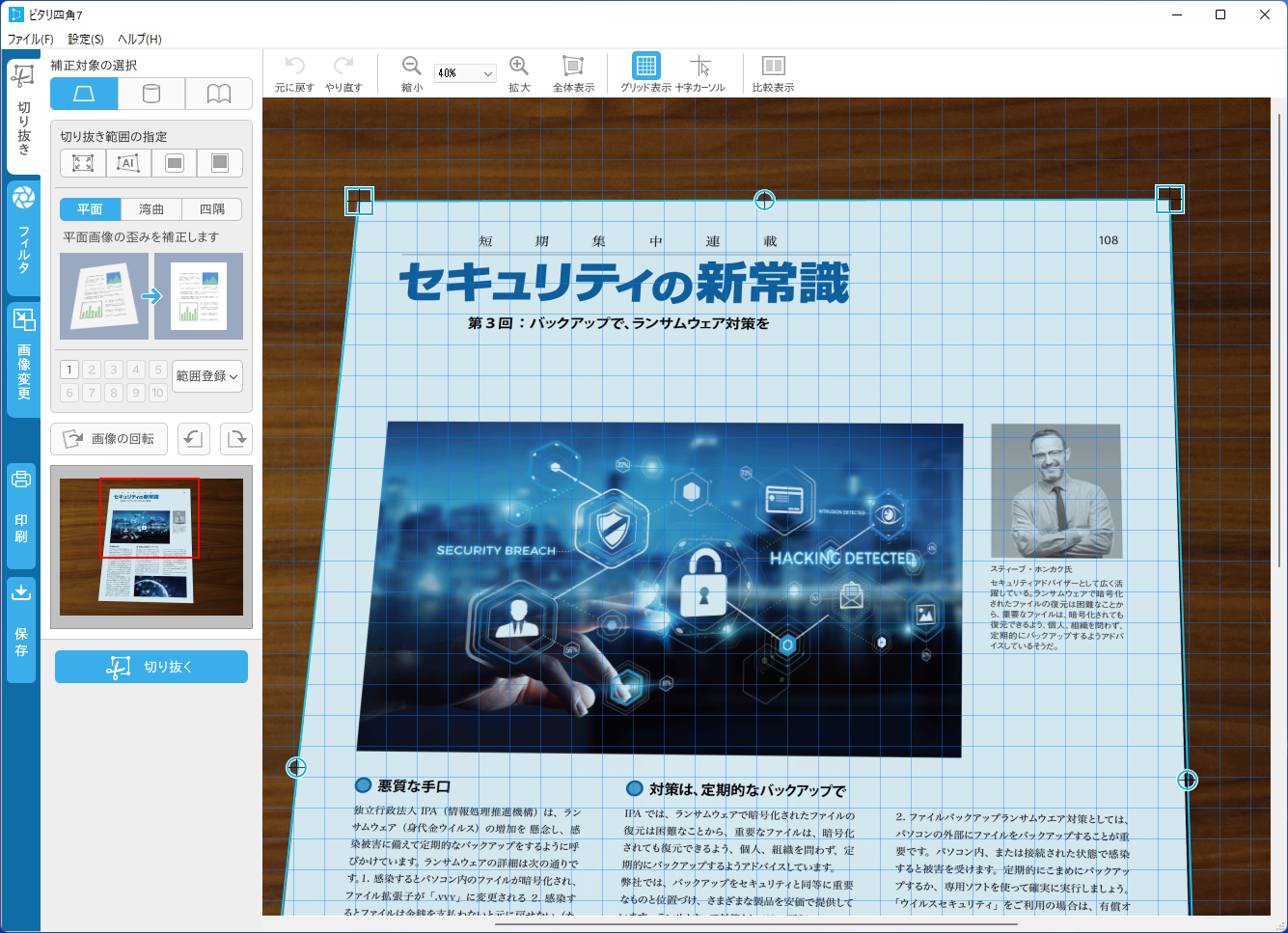Click the 縮小 zoom out icon
1288x933 pixels.
[x=412, y=67]
